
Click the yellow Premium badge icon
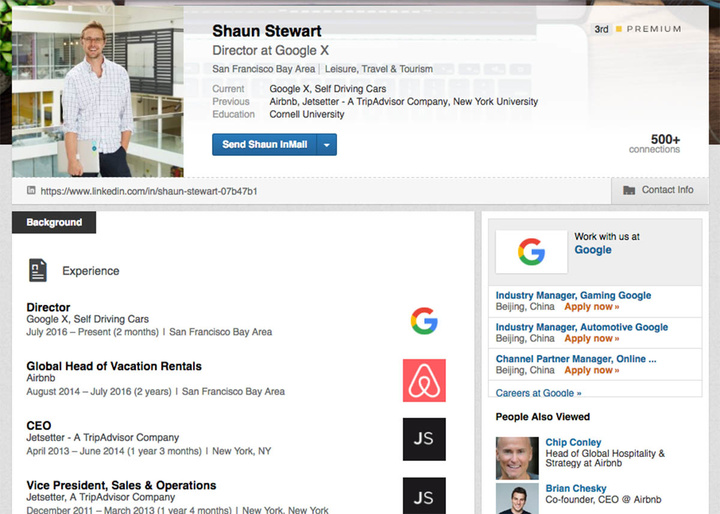pos(619,29)
